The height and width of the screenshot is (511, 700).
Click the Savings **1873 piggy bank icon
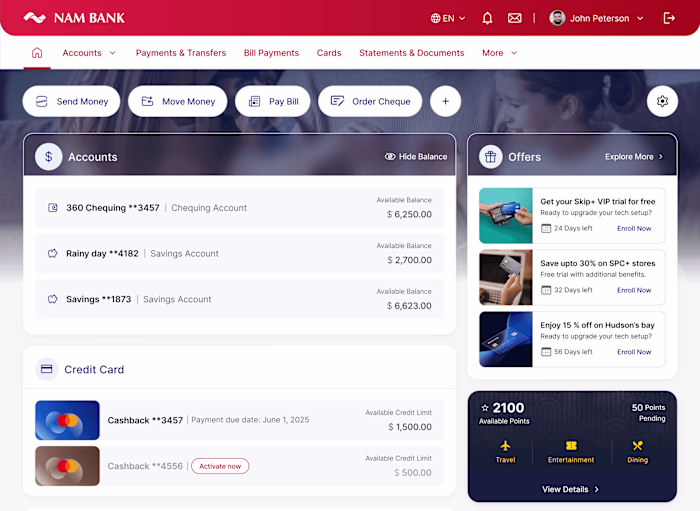click(53, 299)
